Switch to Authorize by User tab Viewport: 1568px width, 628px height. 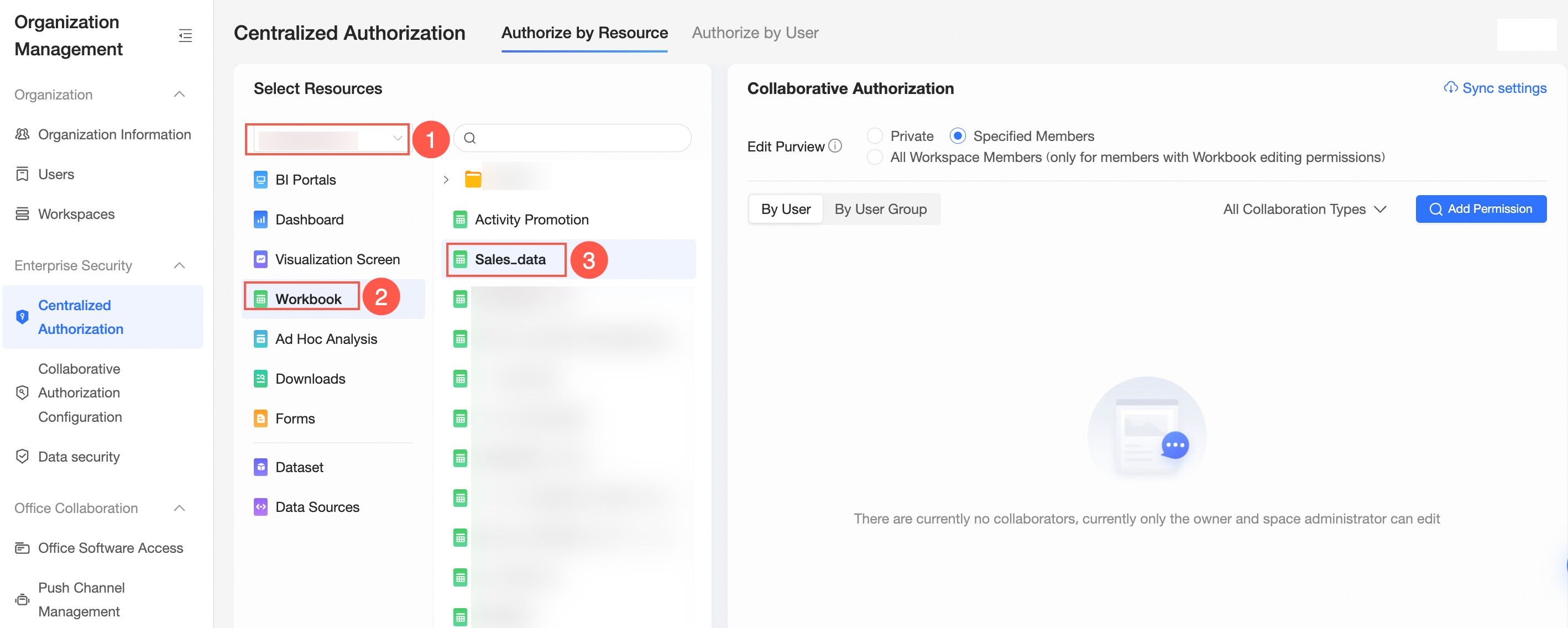[x=755, y=33]
